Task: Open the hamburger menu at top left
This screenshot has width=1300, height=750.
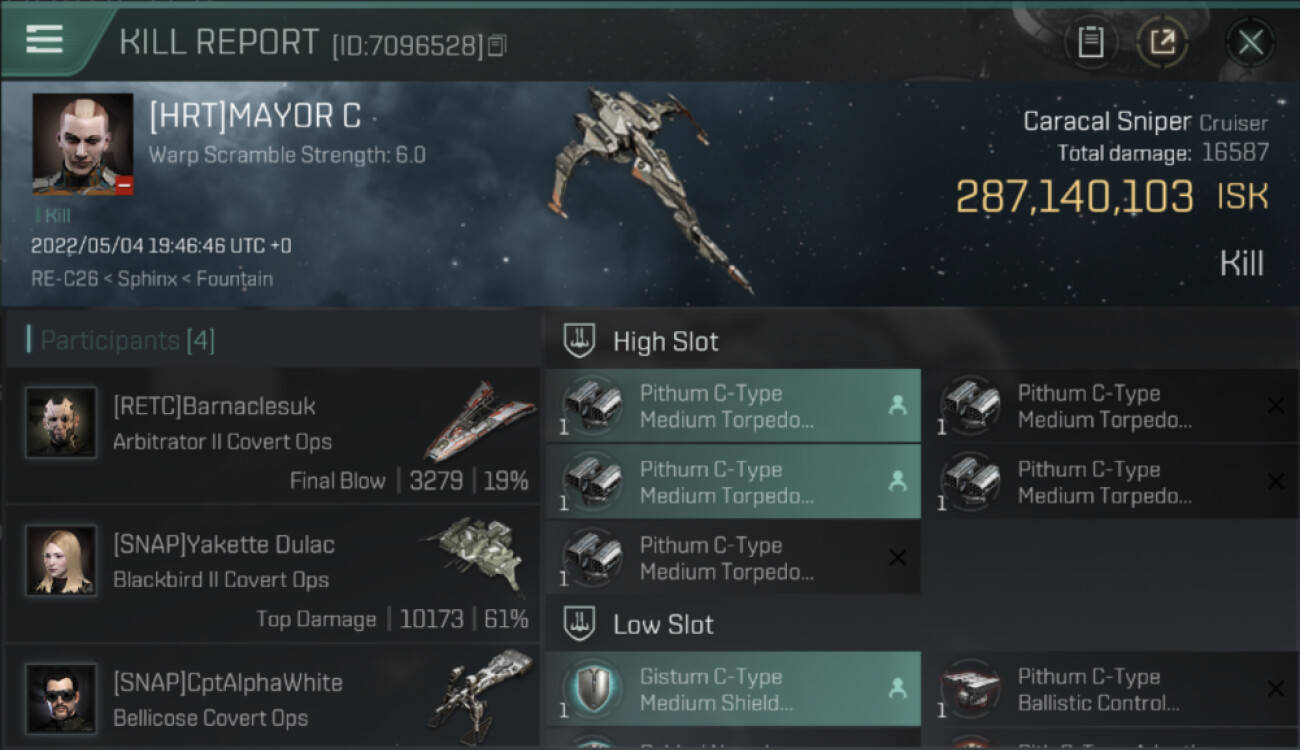Action: click(45, 40)
